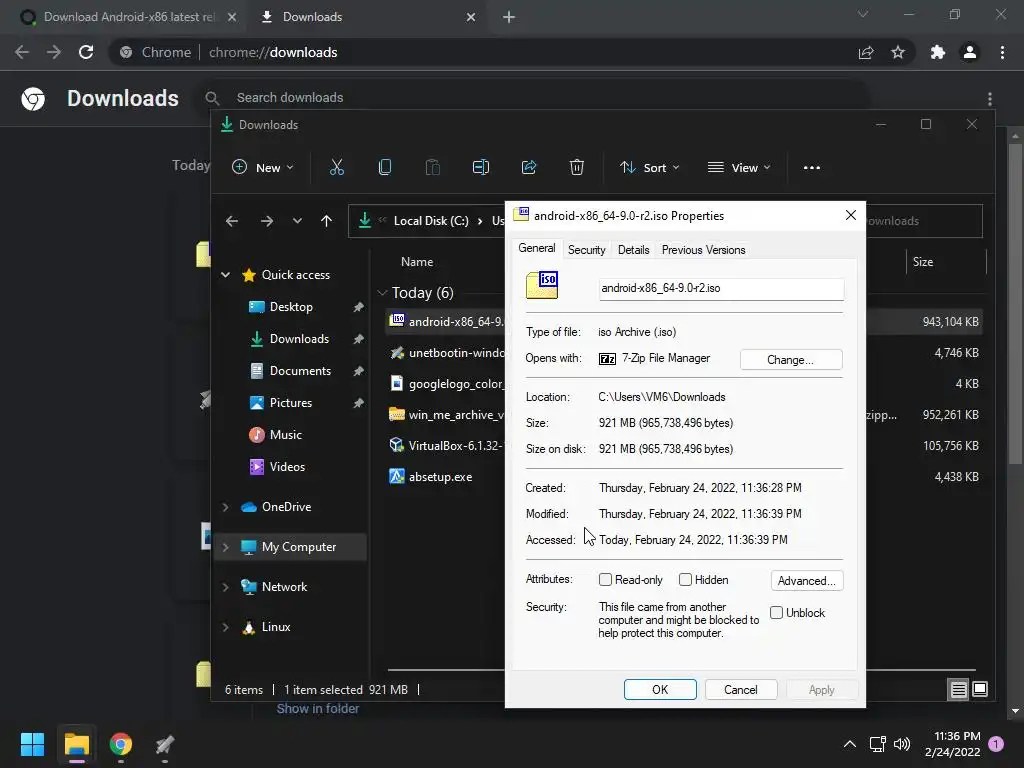The image size is (1024, 768).
Task: Open the View dropdown menu
Action: point(739,168)
